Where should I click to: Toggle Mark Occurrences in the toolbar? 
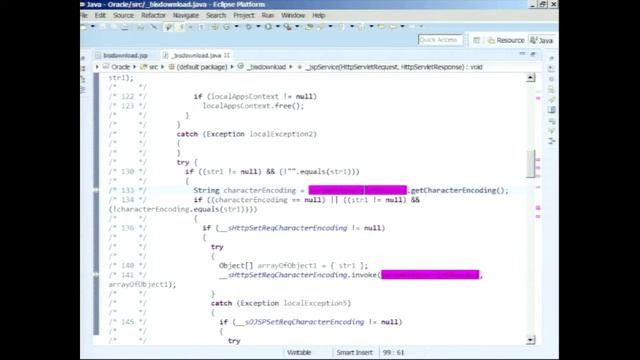pyautogui.click(x=181, y=27)
